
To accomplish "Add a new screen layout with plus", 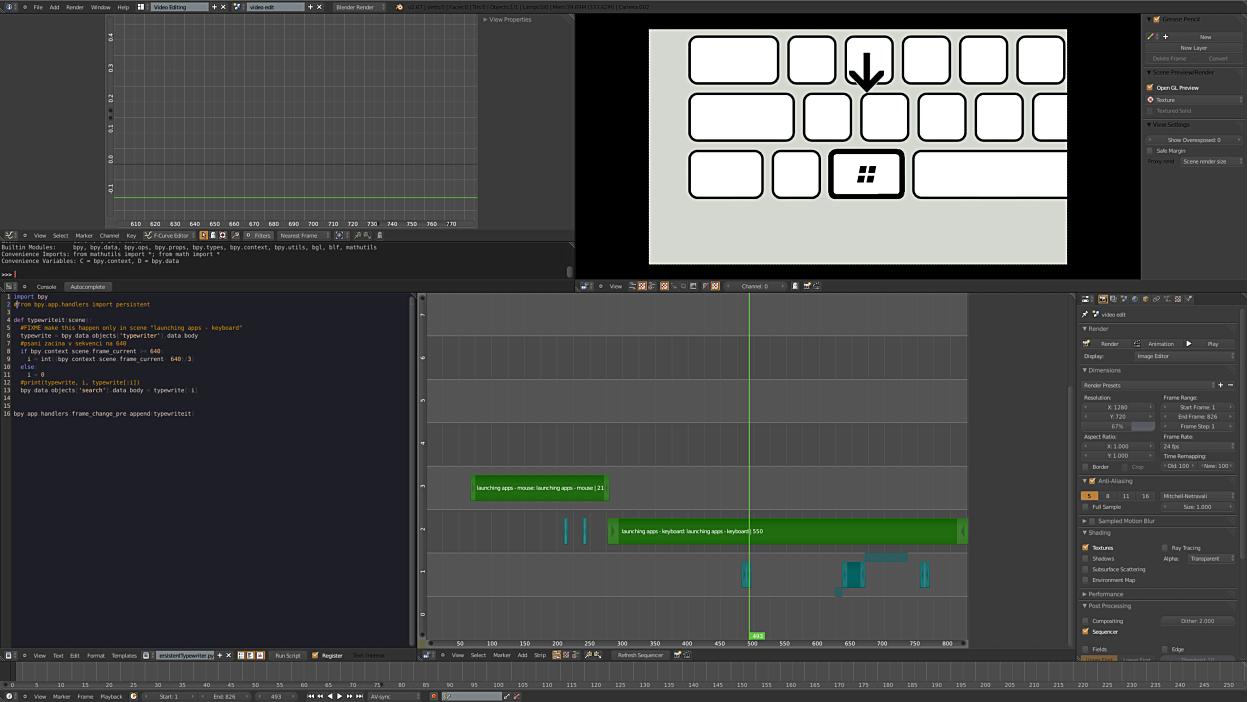I will point(214,7).
